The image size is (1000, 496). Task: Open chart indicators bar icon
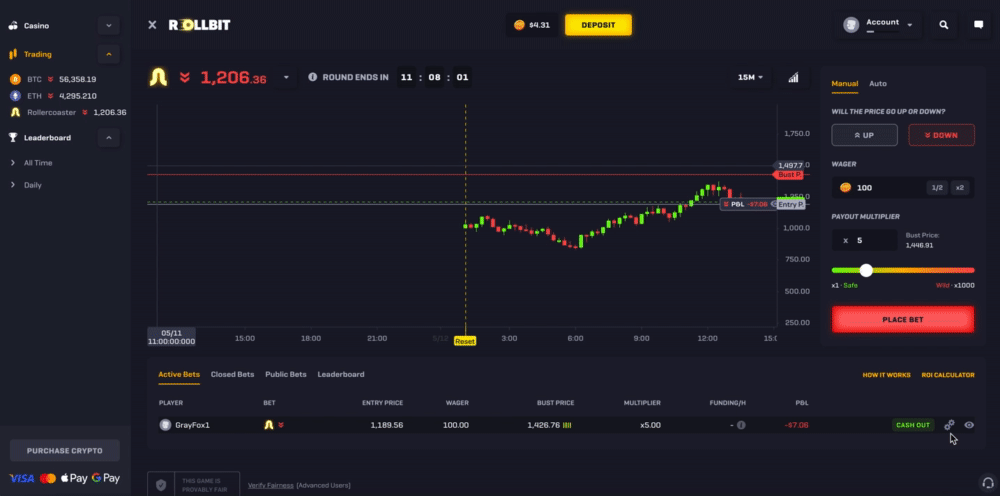(x=793, y=77)
